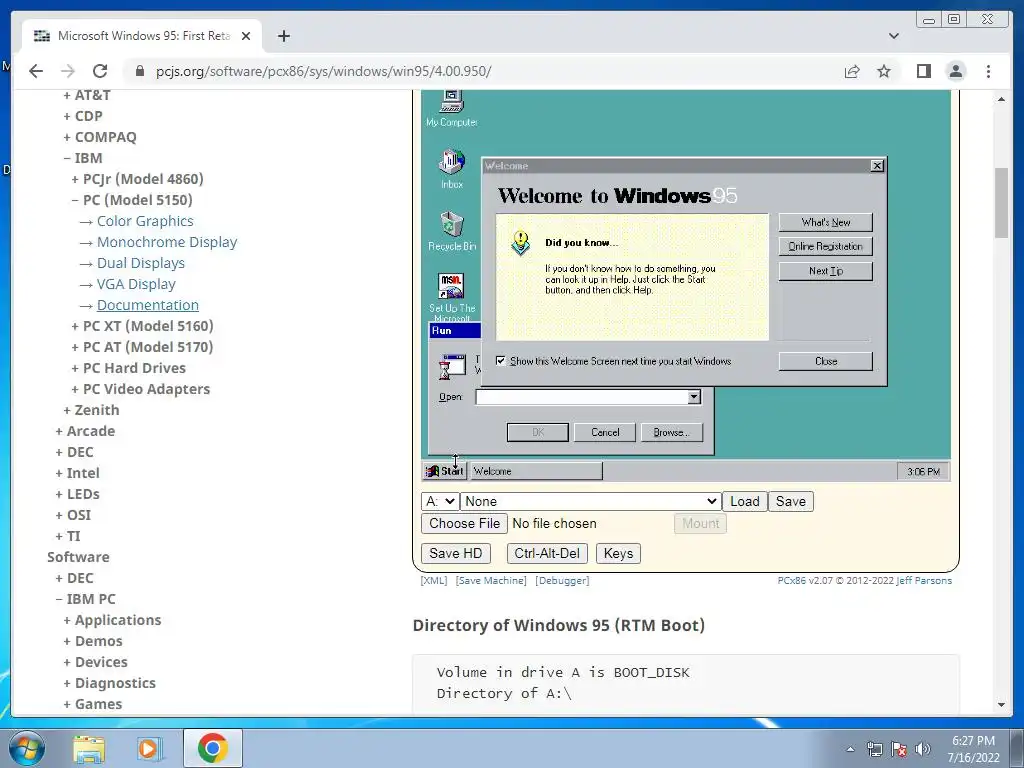Screen dimensions: 1024x768
Task: Click the Welcome dialog Close button
Action: coord(825,361)
